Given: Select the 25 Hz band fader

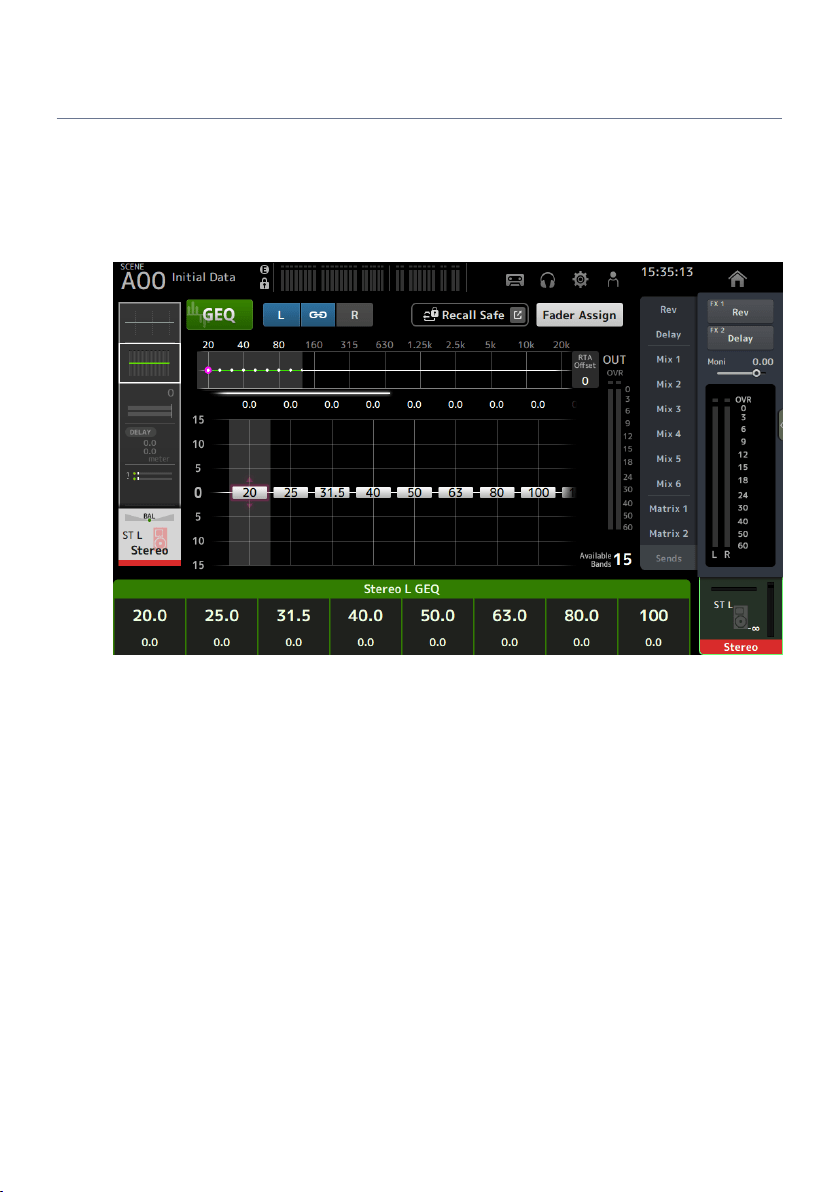Looking at the screenshot, I should [290, 493].
